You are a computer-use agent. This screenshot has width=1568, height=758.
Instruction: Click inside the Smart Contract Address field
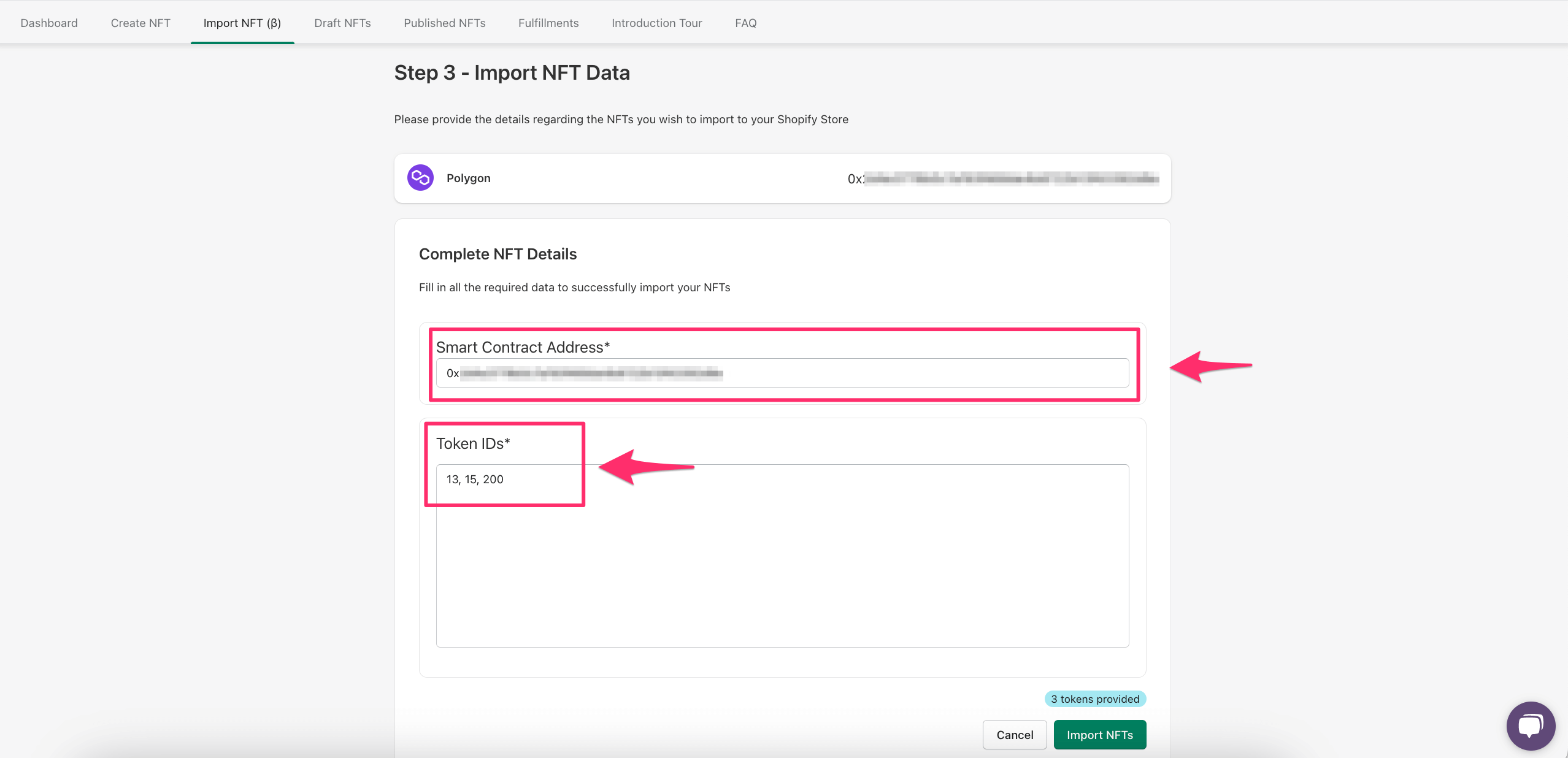(x=782, y=373)
